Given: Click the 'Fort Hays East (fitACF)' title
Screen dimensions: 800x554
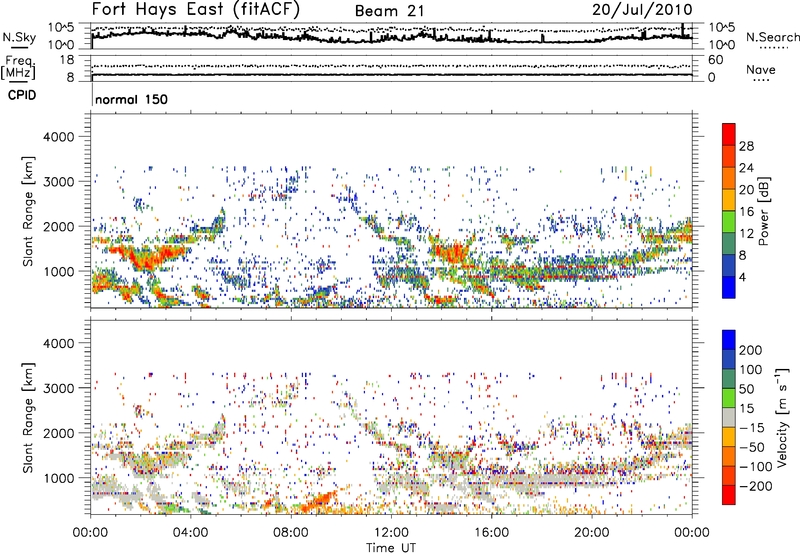Looking at the screenshot, I should click(x=195, y=10).
